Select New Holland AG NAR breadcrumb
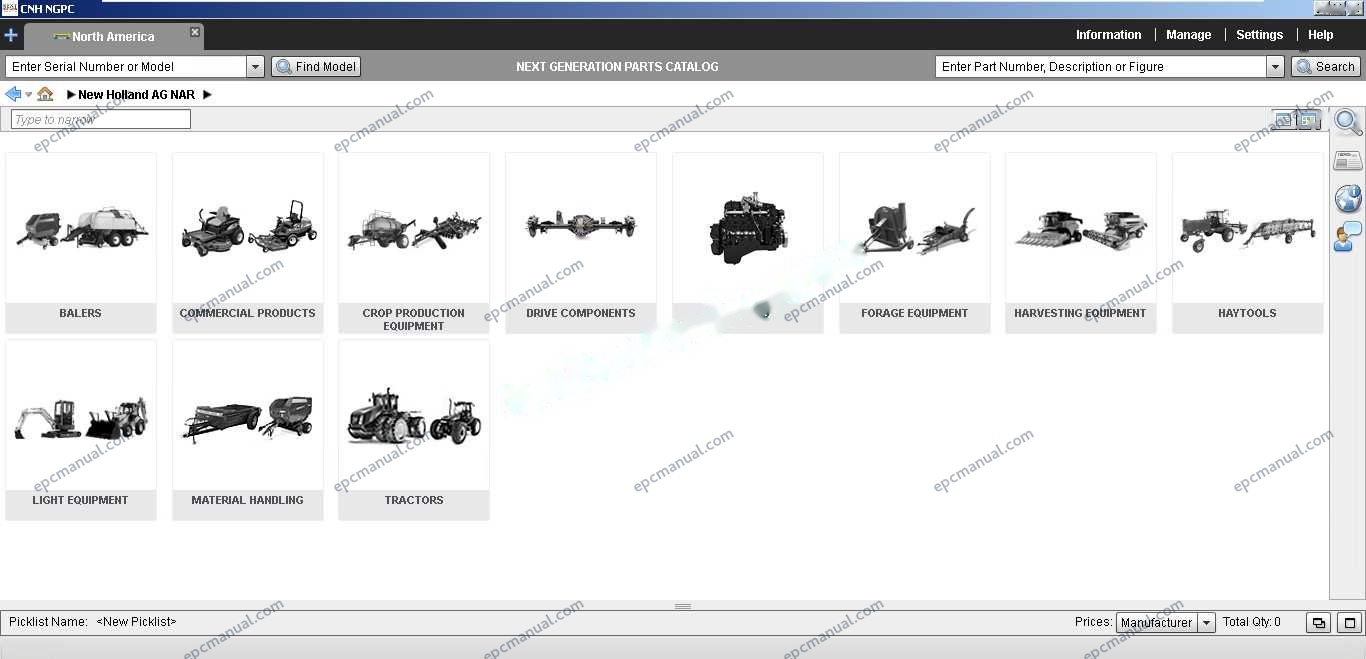This screenshot has height=659, width=1366. click(x=136, y=95)
